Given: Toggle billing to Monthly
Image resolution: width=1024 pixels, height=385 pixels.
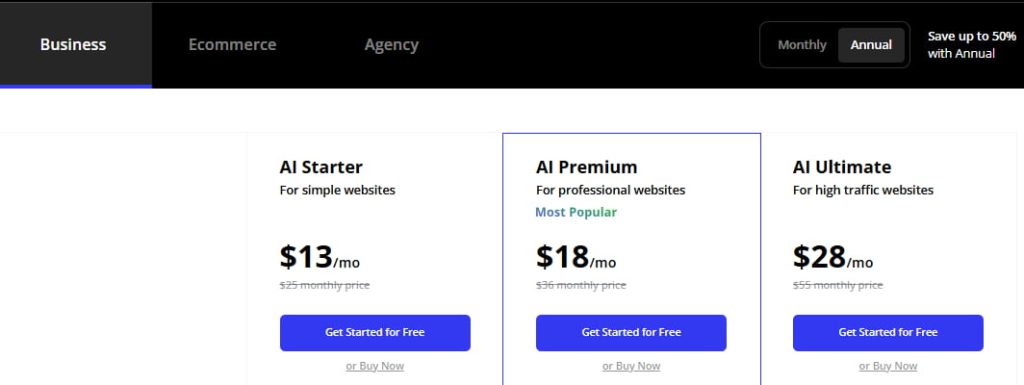Looking at the screenshot, I should tap(802, 45).
